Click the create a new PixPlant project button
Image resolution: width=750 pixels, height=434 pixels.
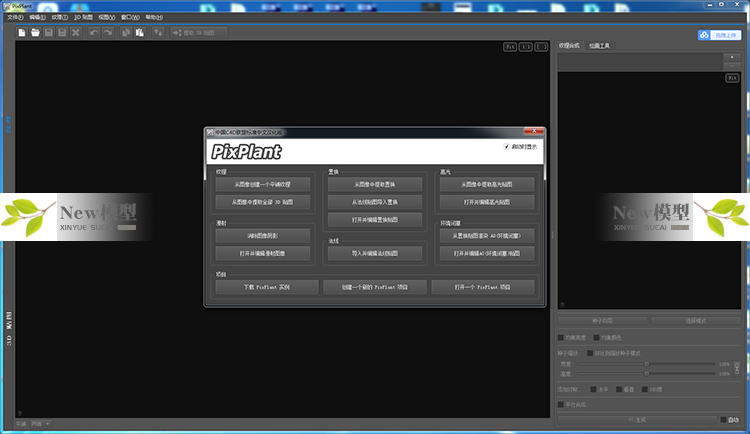tap(375, 287)
